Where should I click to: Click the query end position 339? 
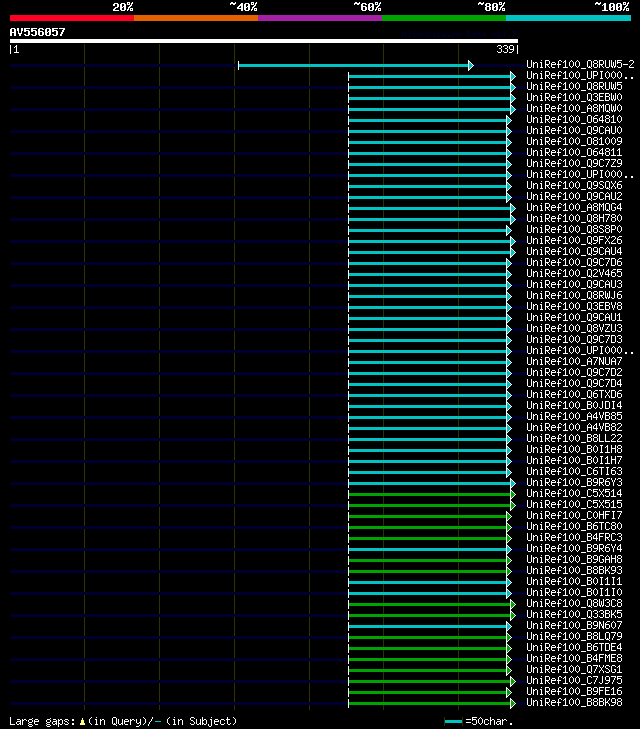(x=505, y=49)
